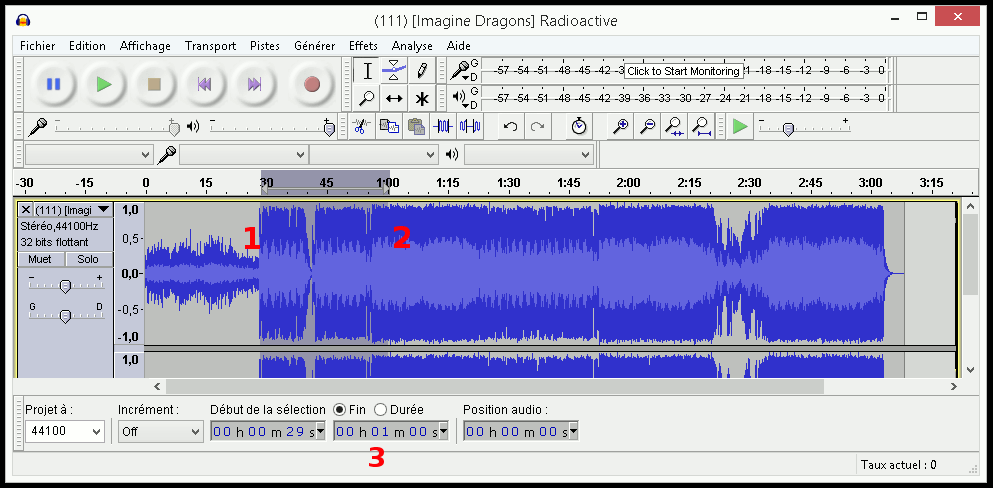Select the Durée radio button

(380, 410)
